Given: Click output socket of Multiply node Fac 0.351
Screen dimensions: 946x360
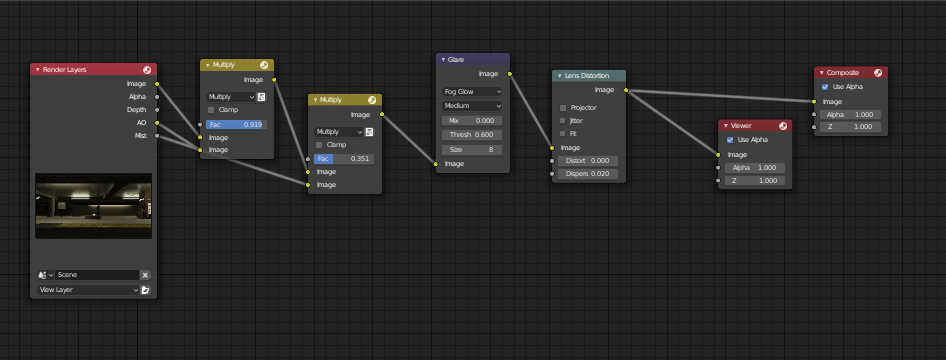Looking at the screenshot, I should click(382, 115).
